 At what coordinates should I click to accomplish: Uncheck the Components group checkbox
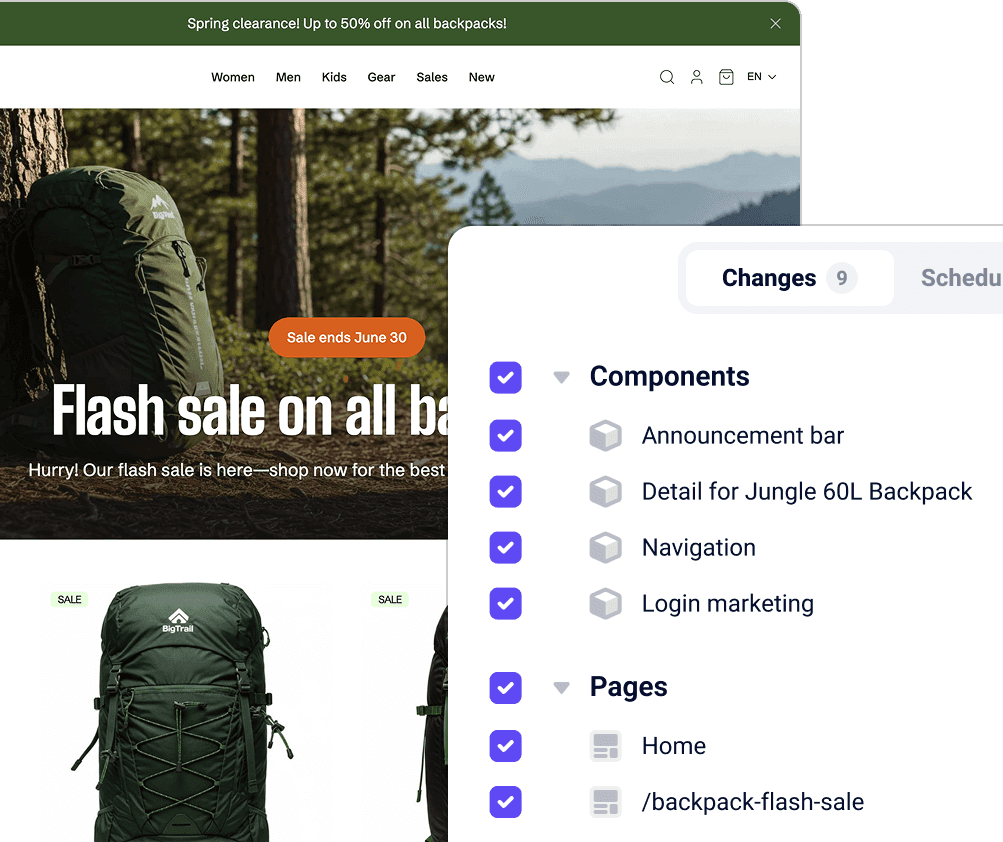(x=505, y=377)
